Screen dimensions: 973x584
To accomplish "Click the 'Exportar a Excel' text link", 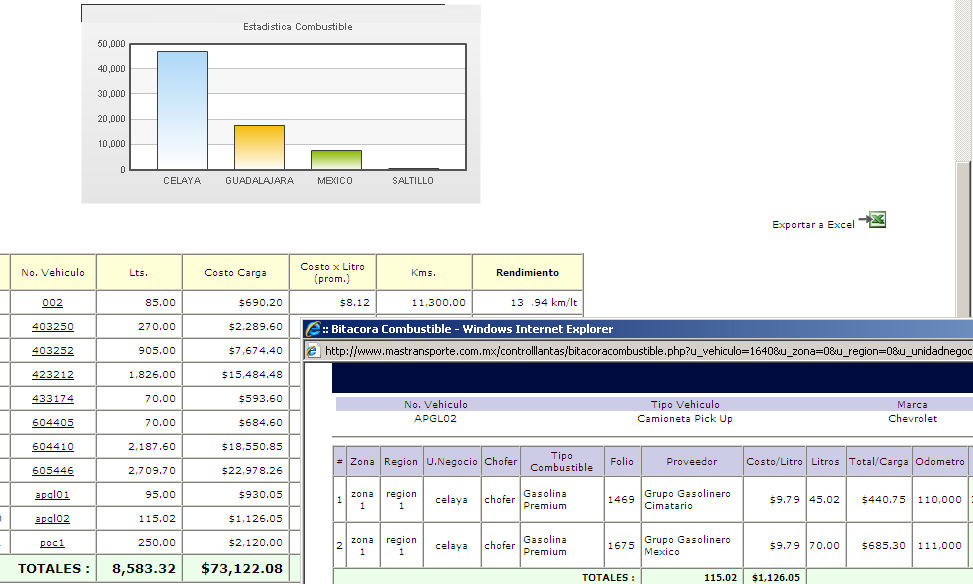I will tap(813, 225).
